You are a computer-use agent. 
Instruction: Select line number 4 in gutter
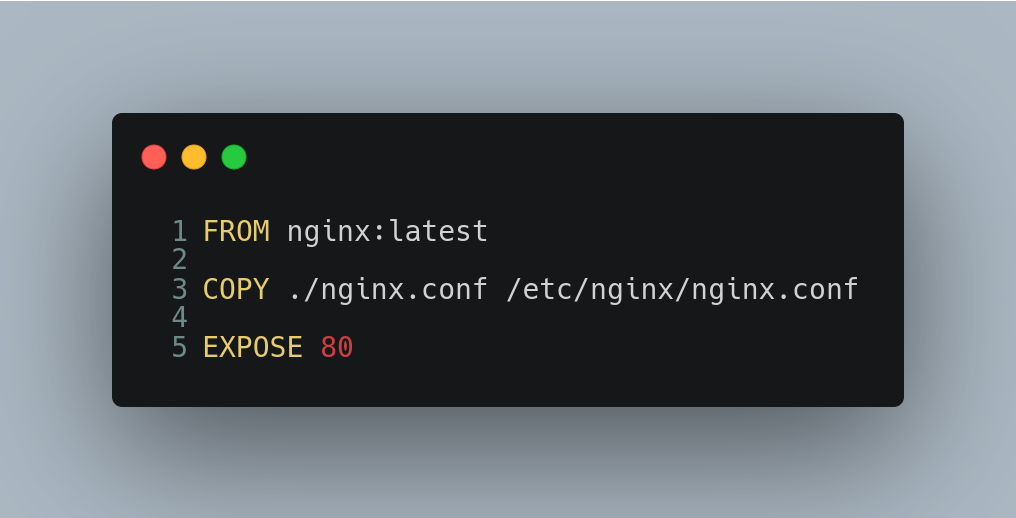point(179,318)
